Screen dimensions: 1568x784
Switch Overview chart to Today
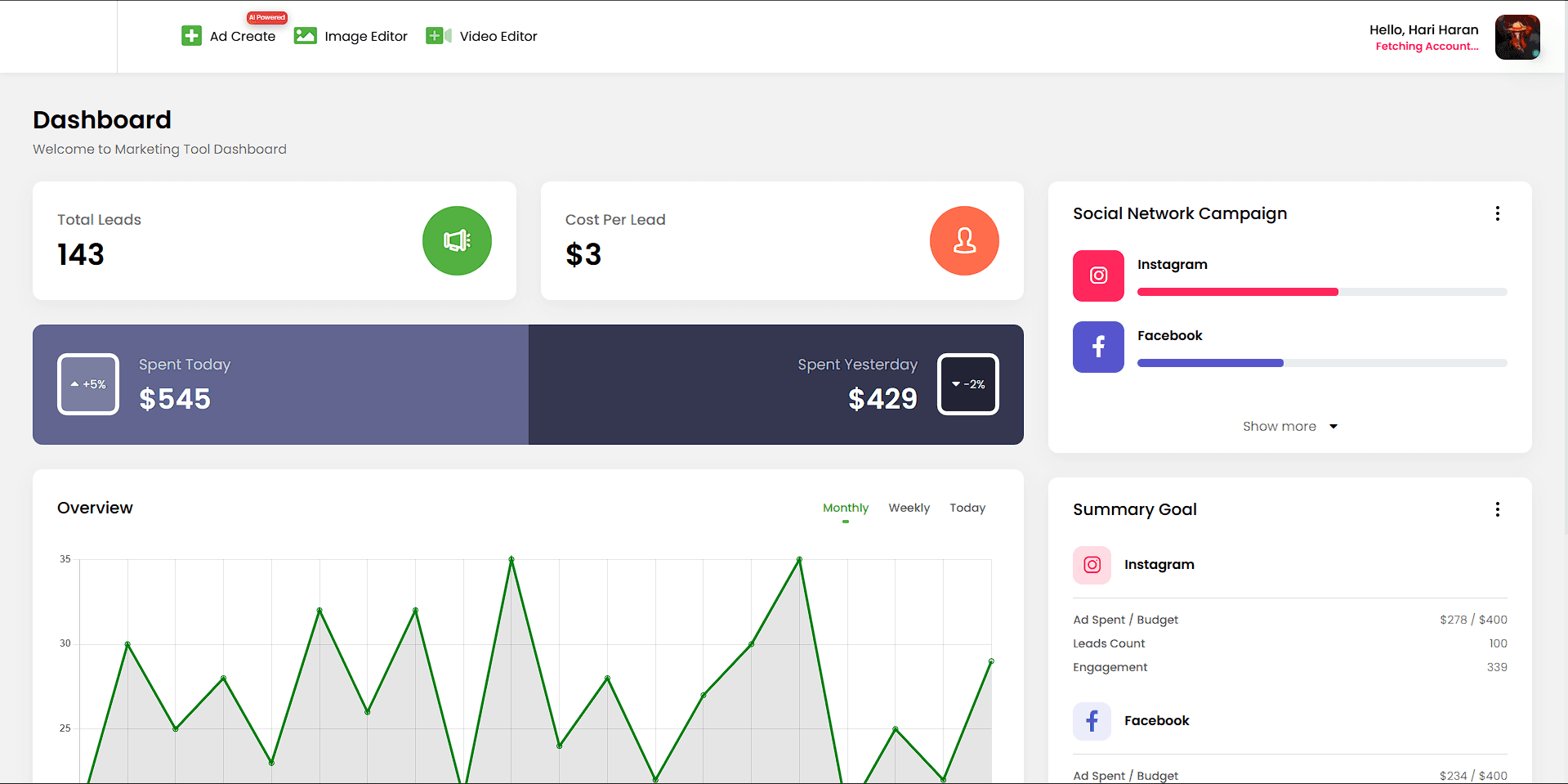point(967,508)
